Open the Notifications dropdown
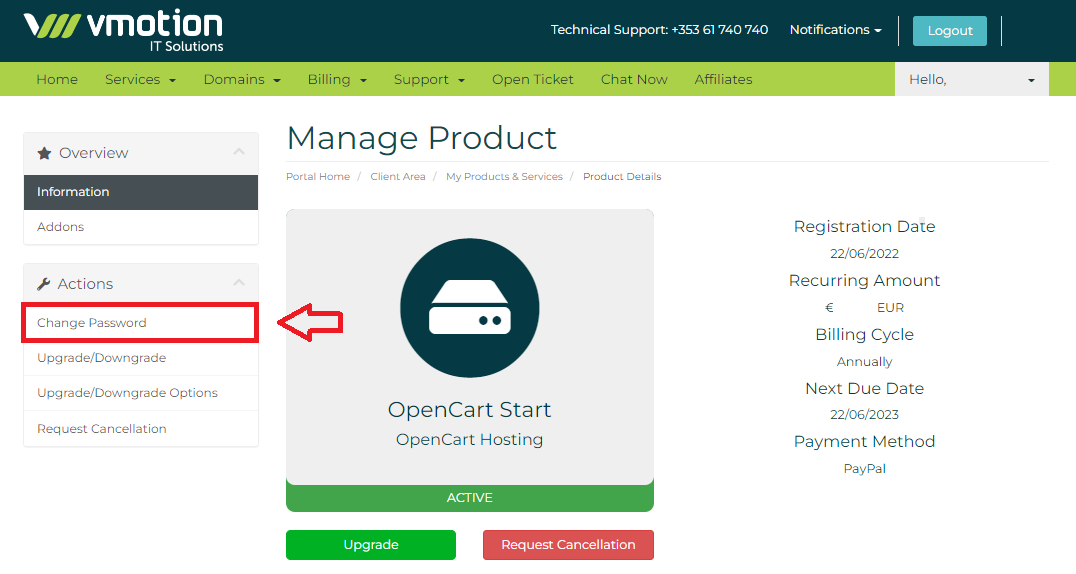1076x574 pixels. click(835, 30)
